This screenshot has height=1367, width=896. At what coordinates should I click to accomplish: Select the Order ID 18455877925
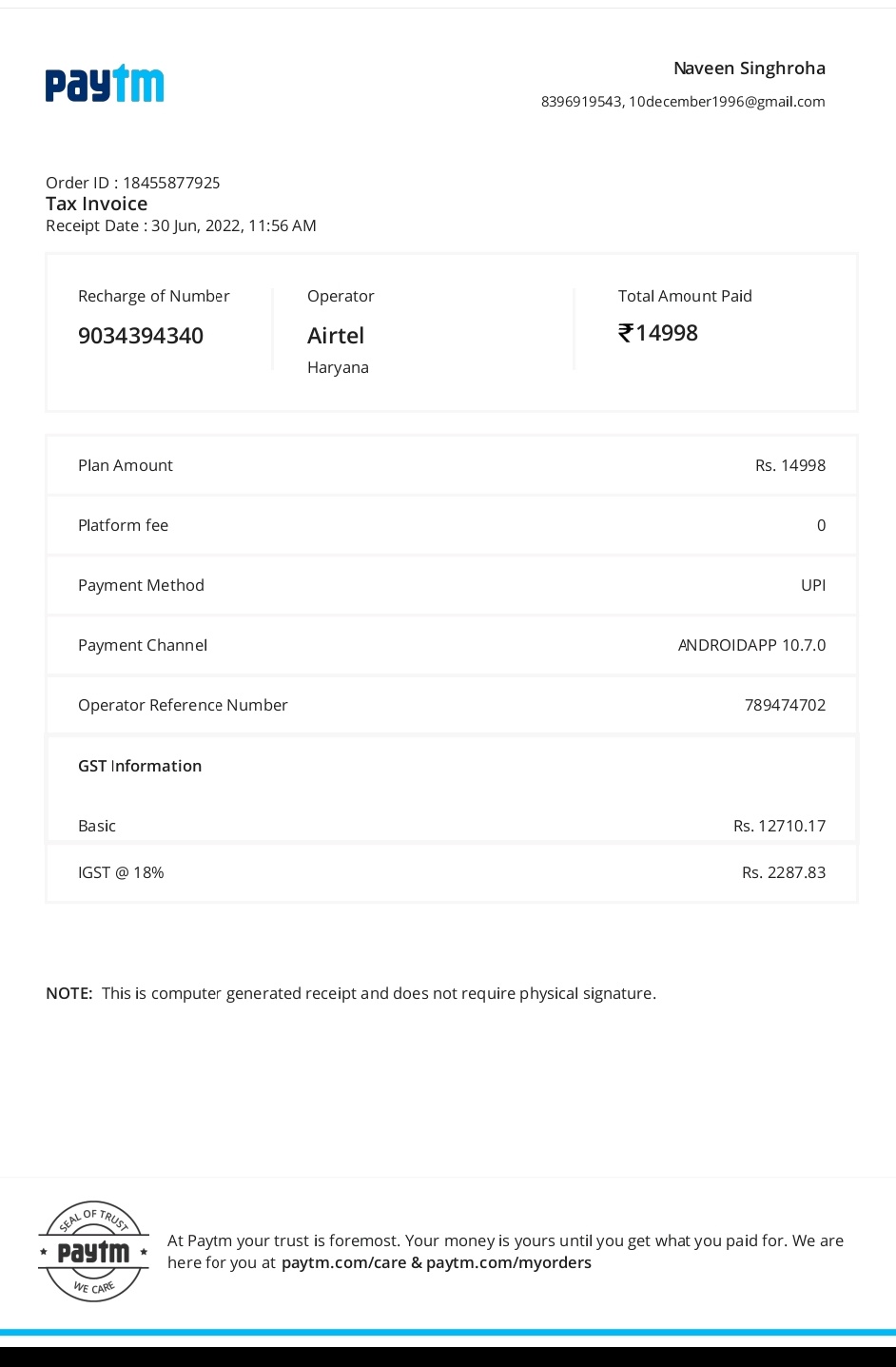[171, 183]
